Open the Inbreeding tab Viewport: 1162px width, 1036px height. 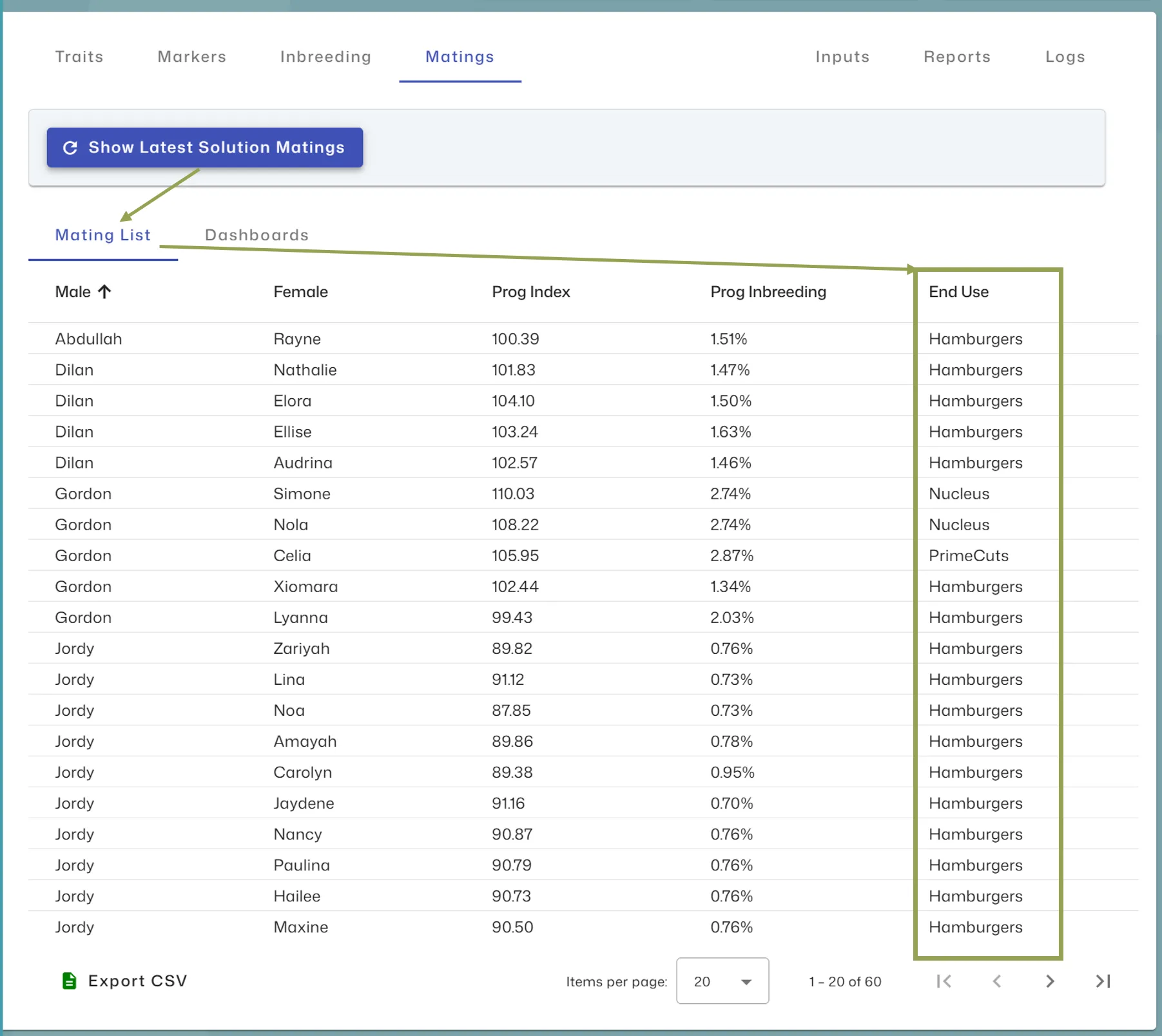point(325,57)
